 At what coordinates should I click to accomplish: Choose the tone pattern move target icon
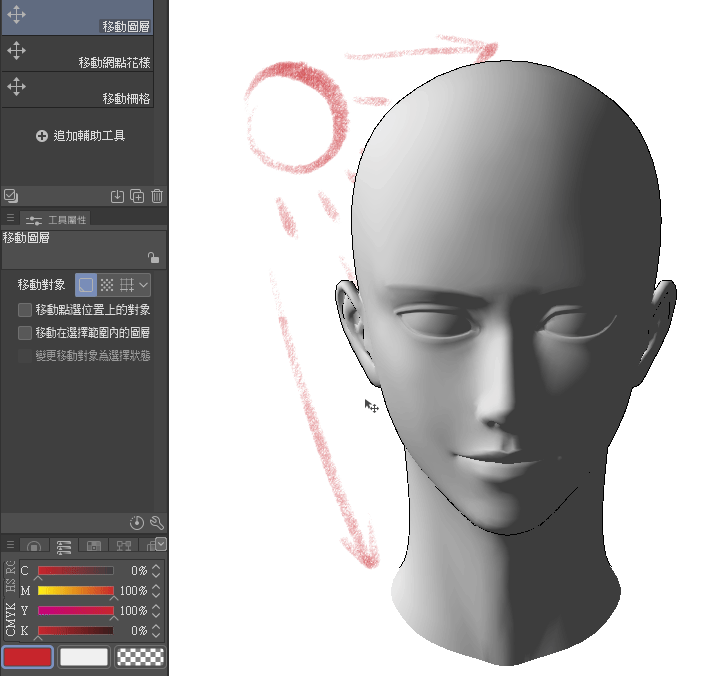pyautogui.click(x=107, y=285)
